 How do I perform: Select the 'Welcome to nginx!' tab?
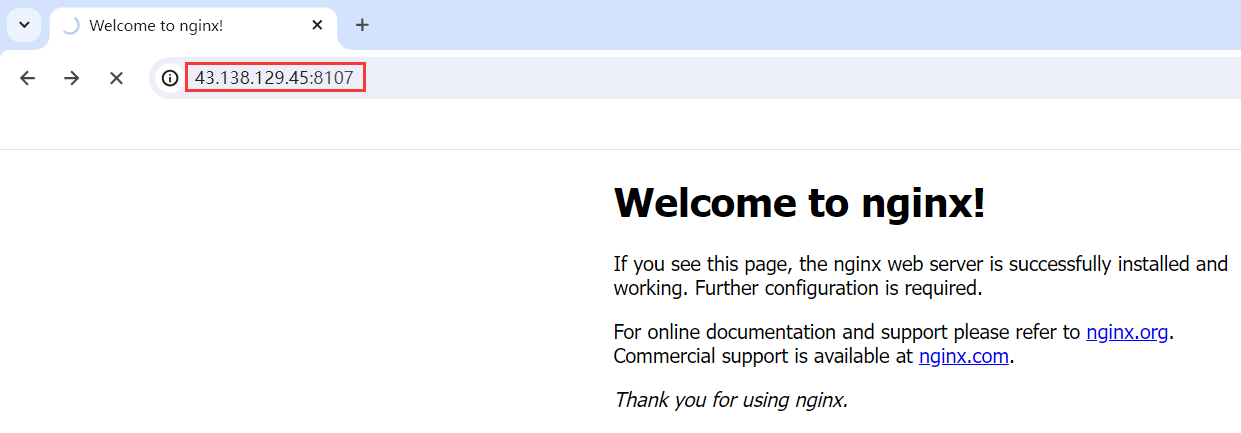pos(193,26)
